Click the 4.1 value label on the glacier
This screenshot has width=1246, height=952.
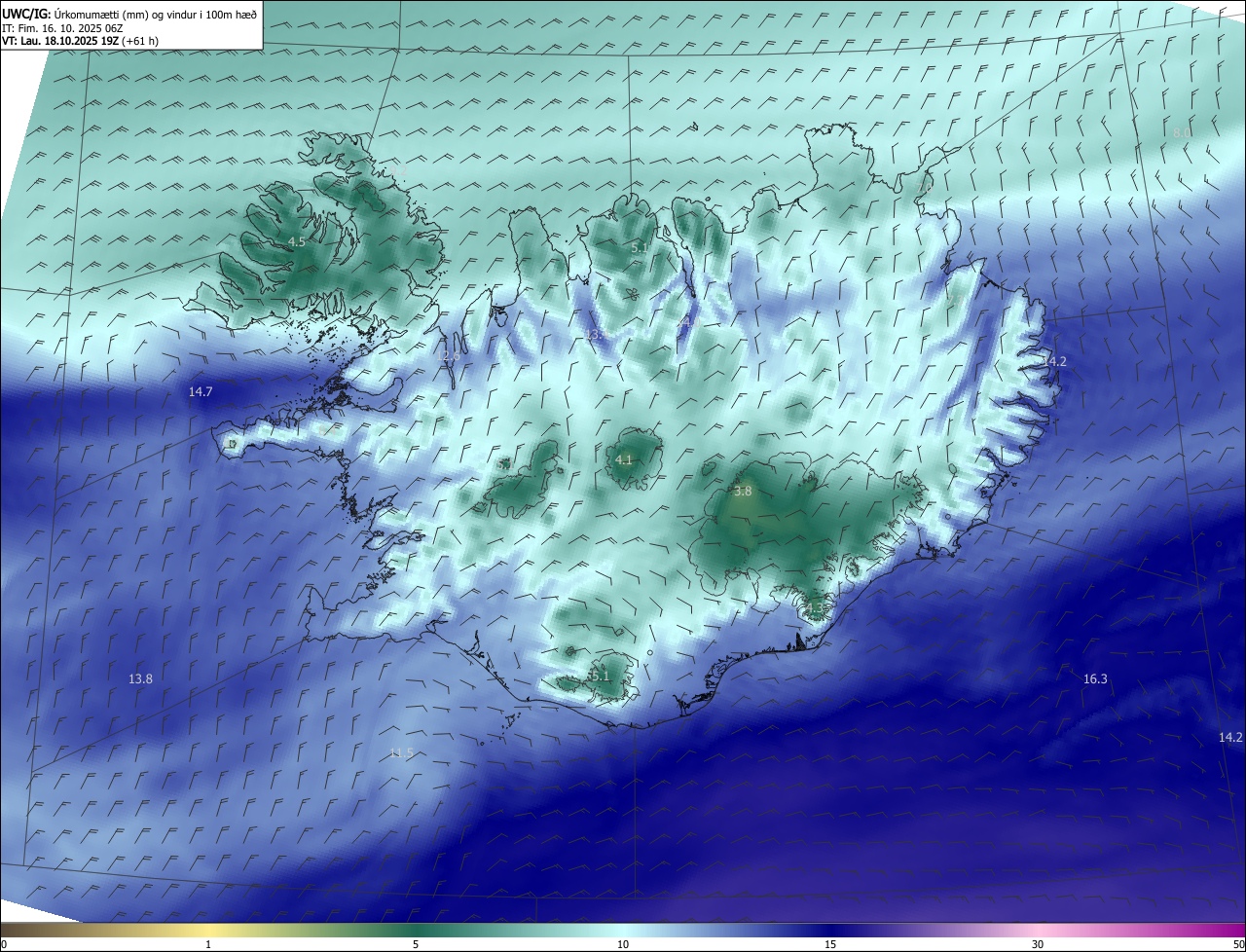point(624,459)
